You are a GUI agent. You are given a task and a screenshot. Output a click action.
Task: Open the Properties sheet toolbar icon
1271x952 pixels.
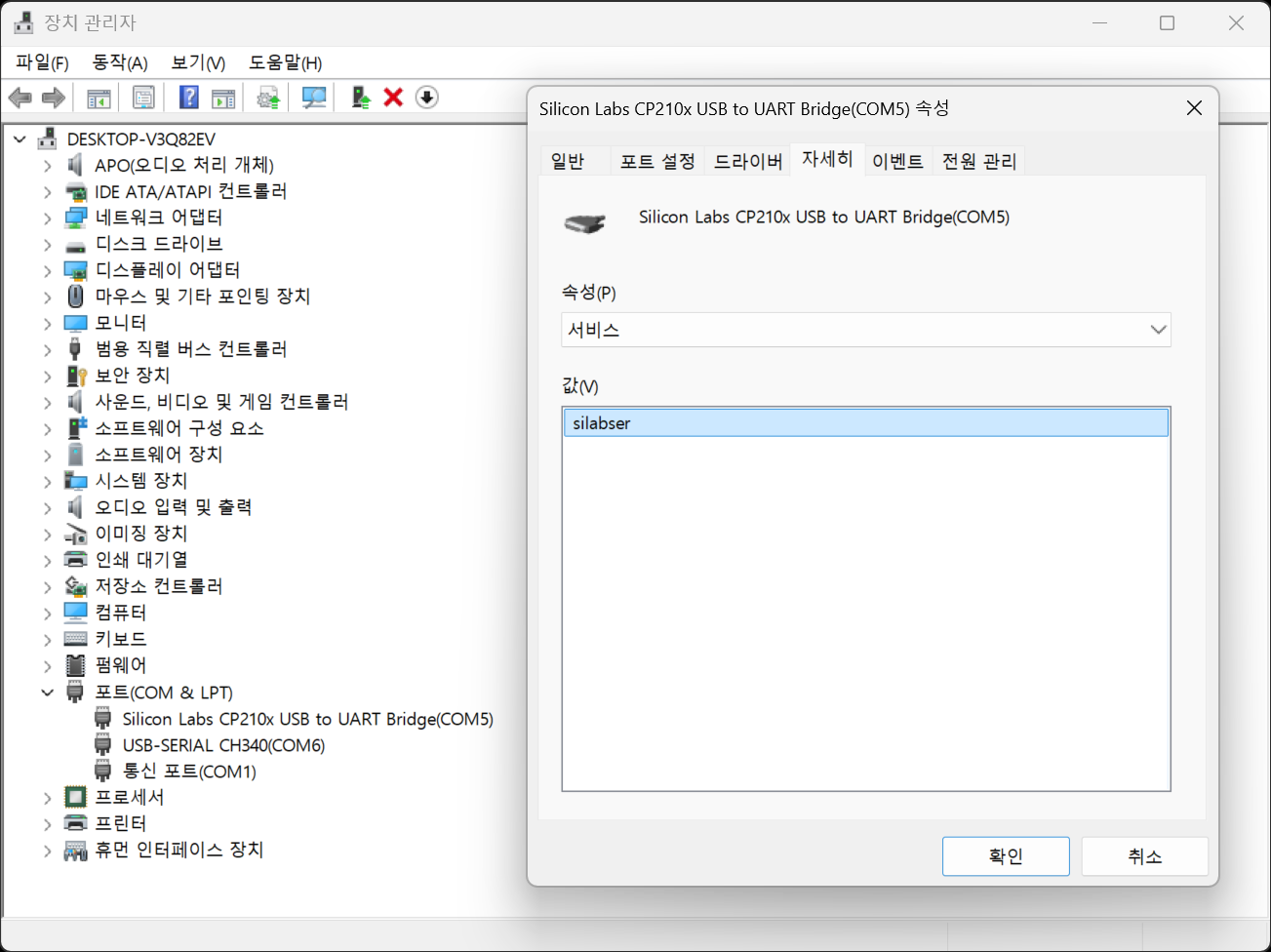point(143,98)
